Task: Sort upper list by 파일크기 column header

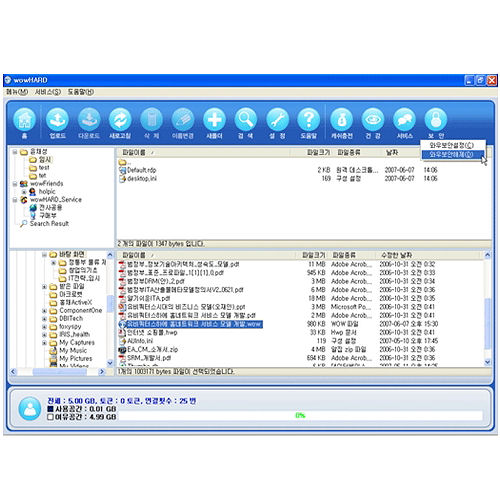Action: (318, 152)
